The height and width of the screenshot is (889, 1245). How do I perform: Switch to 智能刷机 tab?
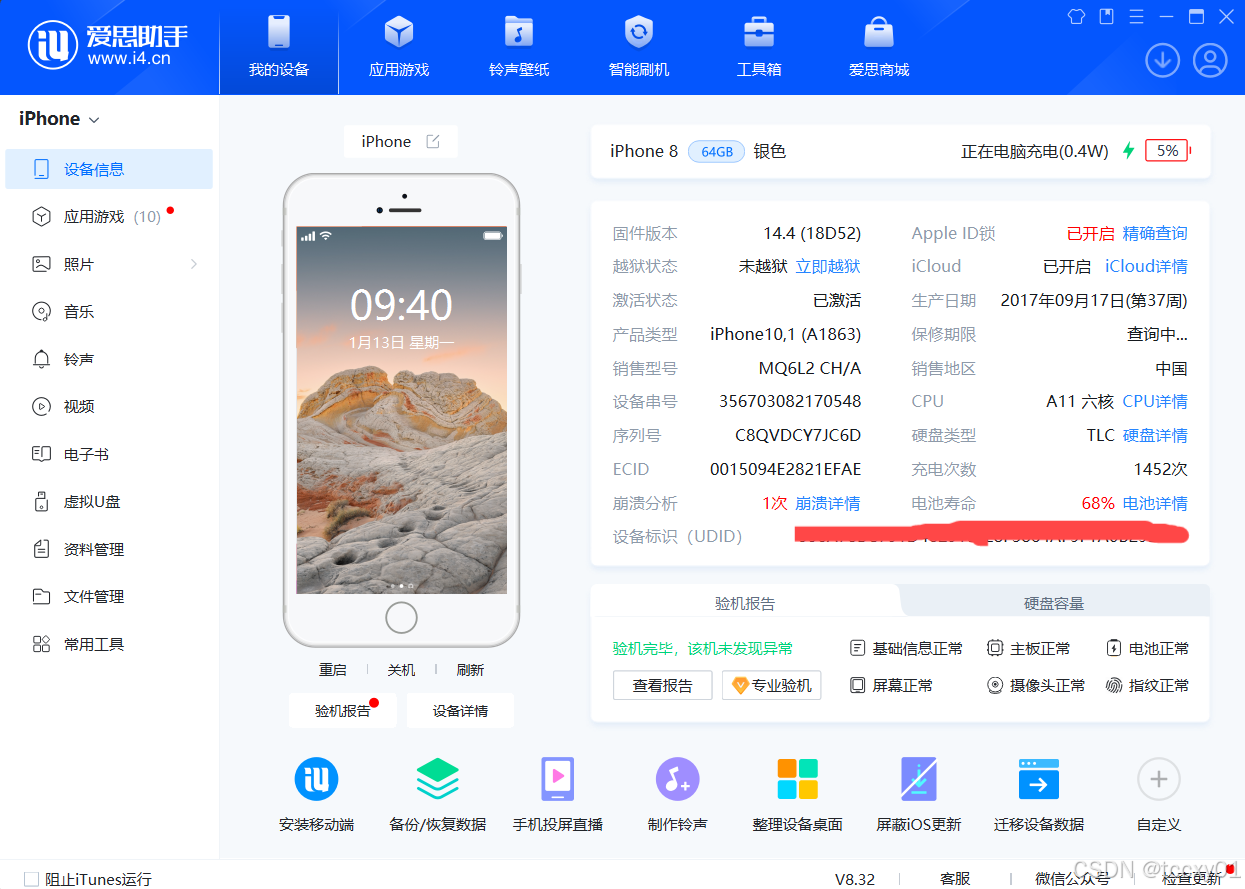pyautogui.click(x=639, y=47)
